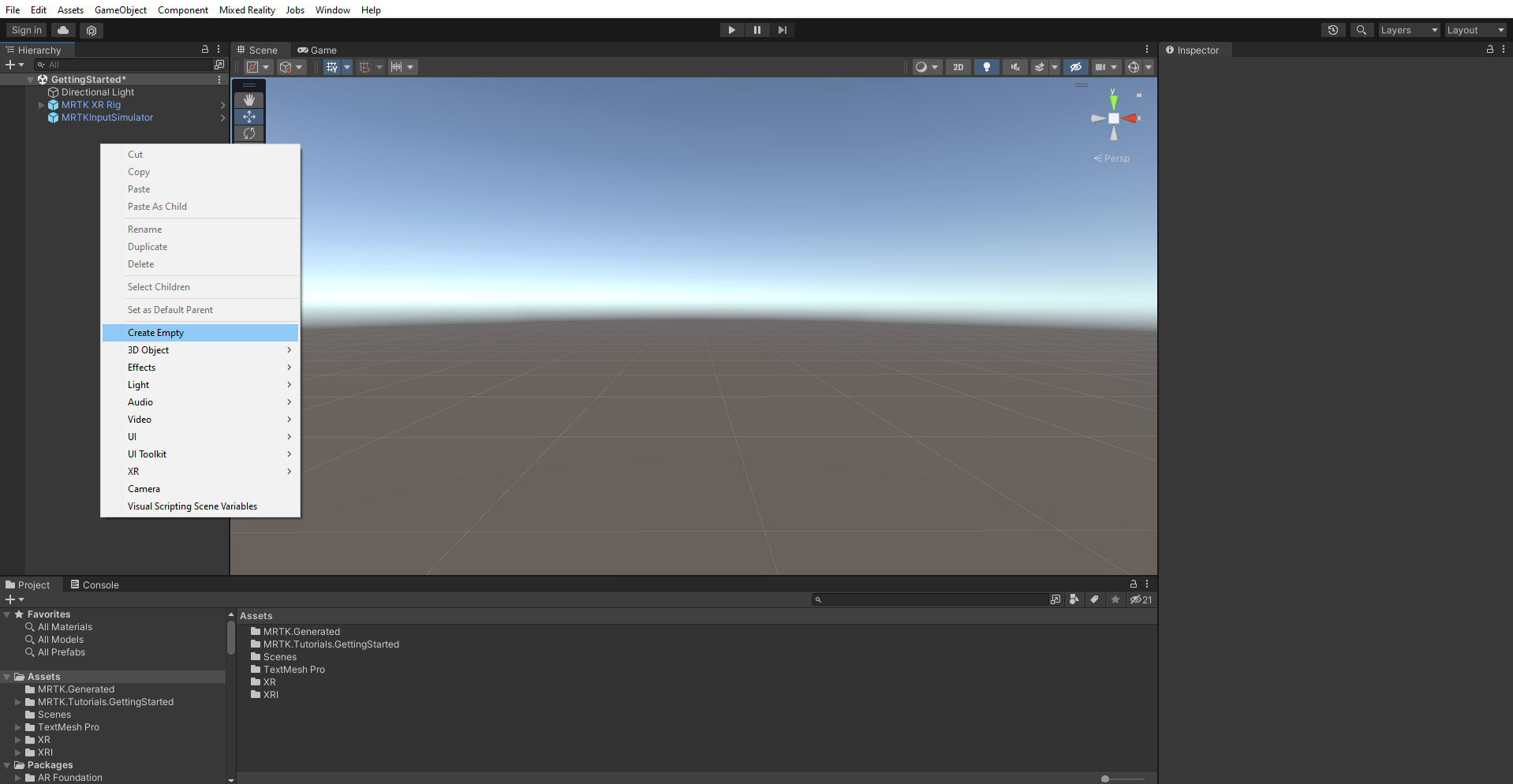Click Search by Label tag icon
This screenshot has width=1513, height=784.
[1094, 599]
